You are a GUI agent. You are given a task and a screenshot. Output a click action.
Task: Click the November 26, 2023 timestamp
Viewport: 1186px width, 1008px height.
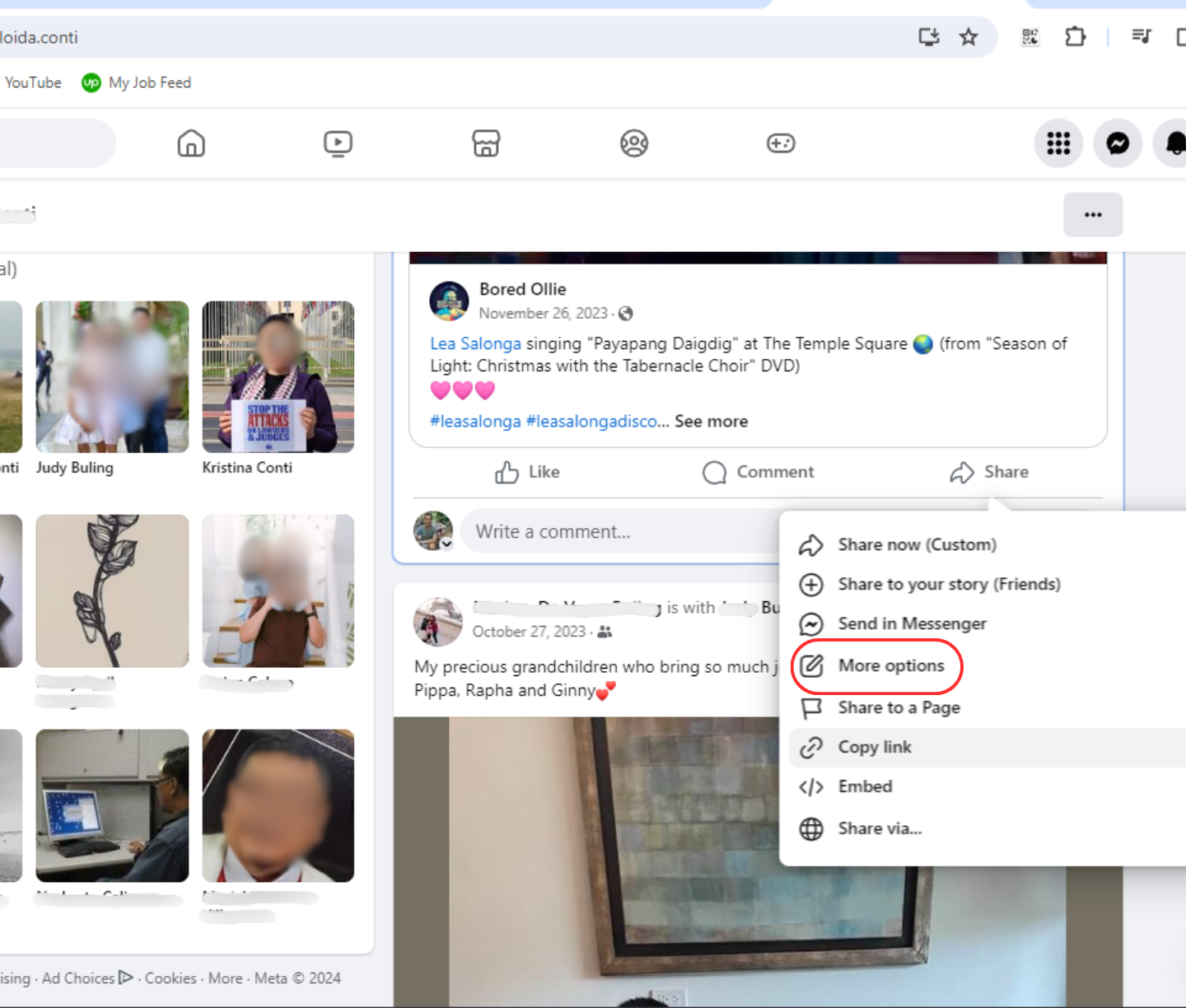[544, 313]
